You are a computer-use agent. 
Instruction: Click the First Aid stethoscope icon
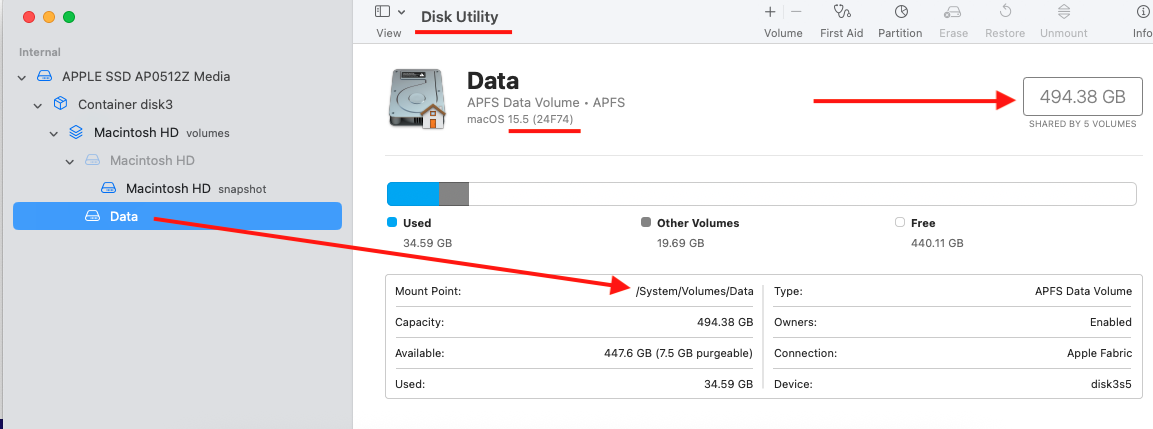pyautogui.click(x=841, y=13)
